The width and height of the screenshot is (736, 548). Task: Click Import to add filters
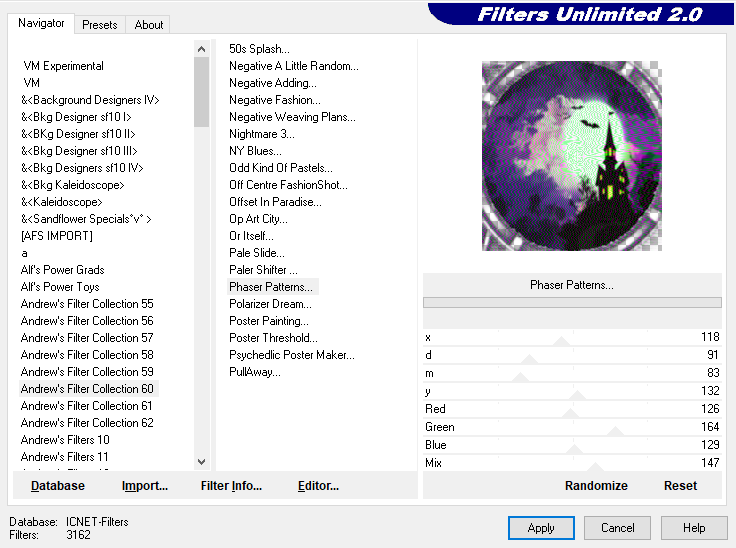coord(145,486)
